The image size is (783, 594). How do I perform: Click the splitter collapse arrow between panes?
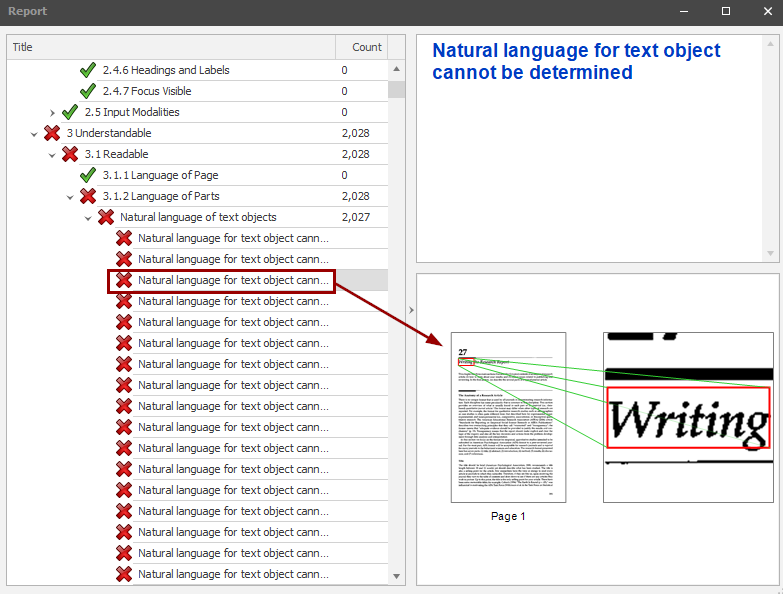tap(411, 310)
